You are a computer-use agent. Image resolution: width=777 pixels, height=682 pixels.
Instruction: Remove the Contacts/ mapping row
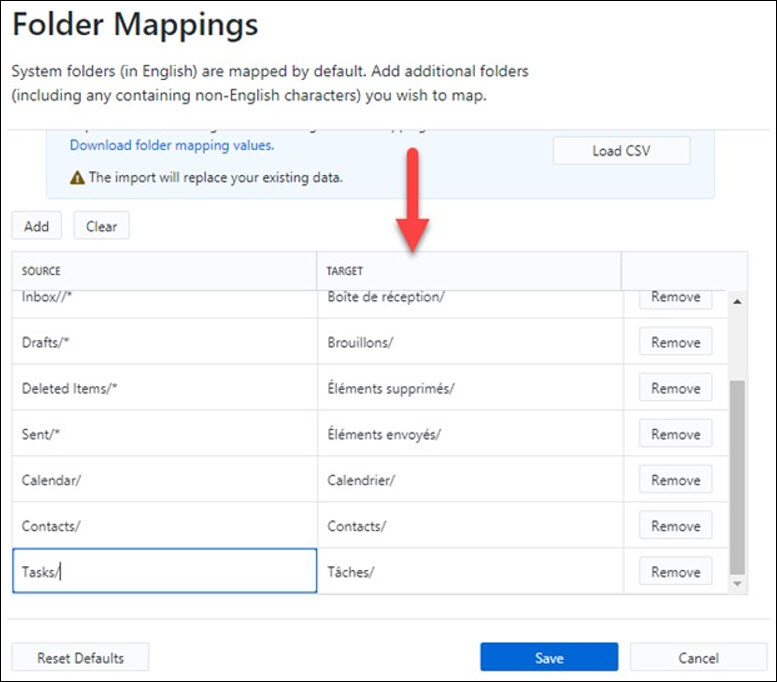coord(675,526)
